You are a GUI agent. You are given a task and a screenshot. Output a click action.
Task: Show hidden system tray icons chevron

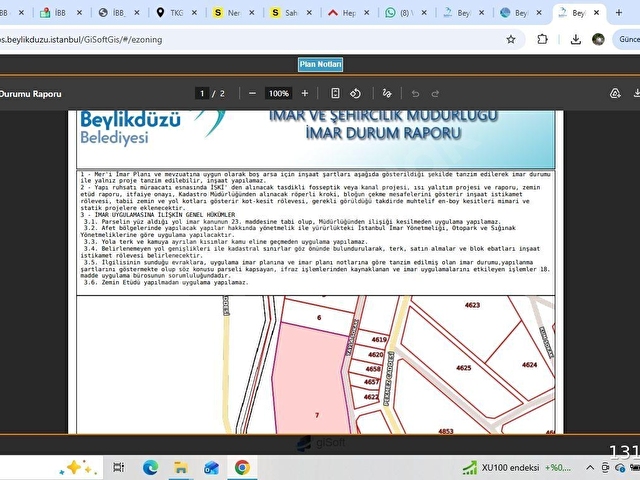(590, 468)
